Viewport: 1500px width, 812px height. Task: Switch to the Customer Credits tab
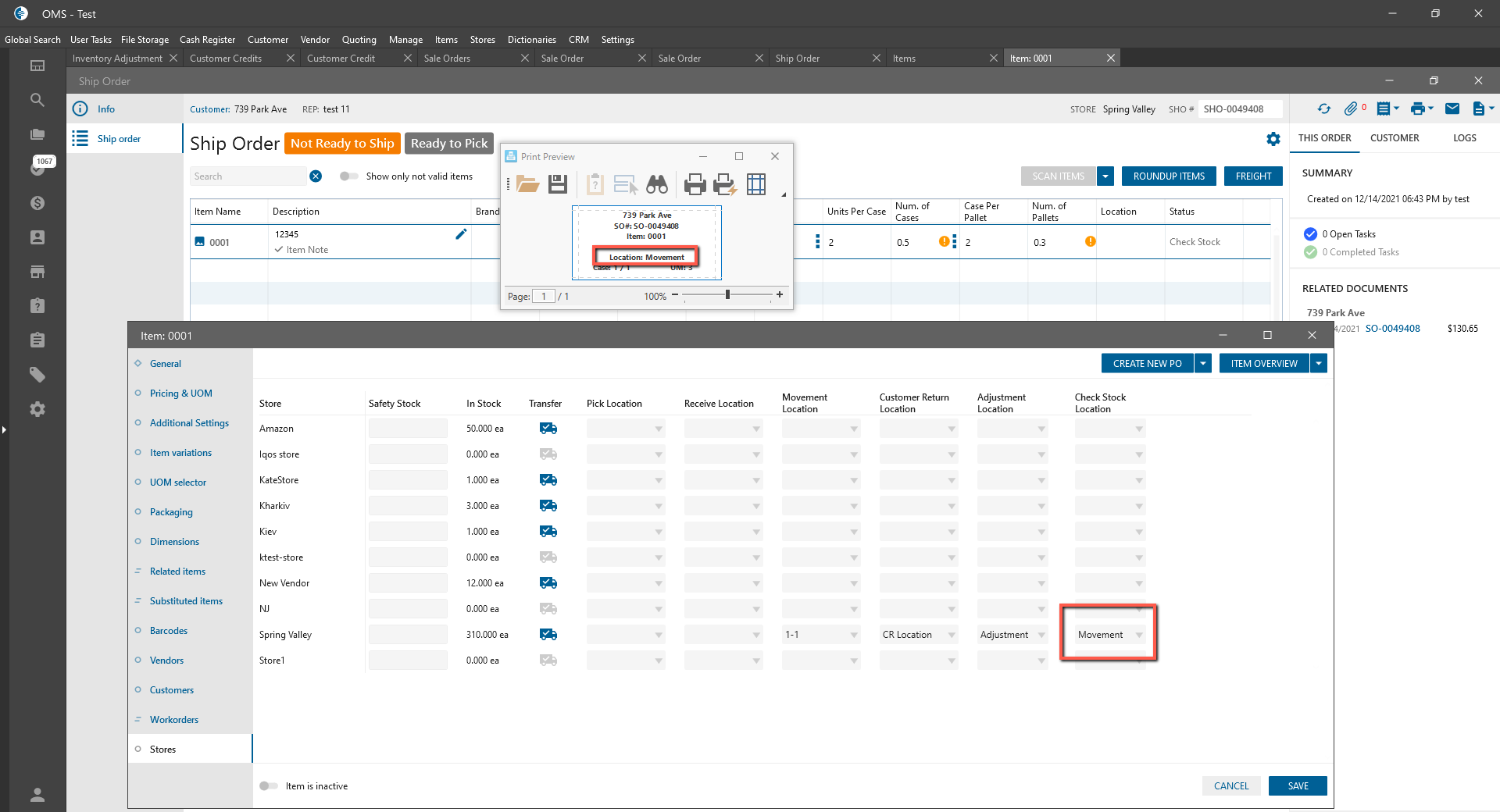coord(226,59)
